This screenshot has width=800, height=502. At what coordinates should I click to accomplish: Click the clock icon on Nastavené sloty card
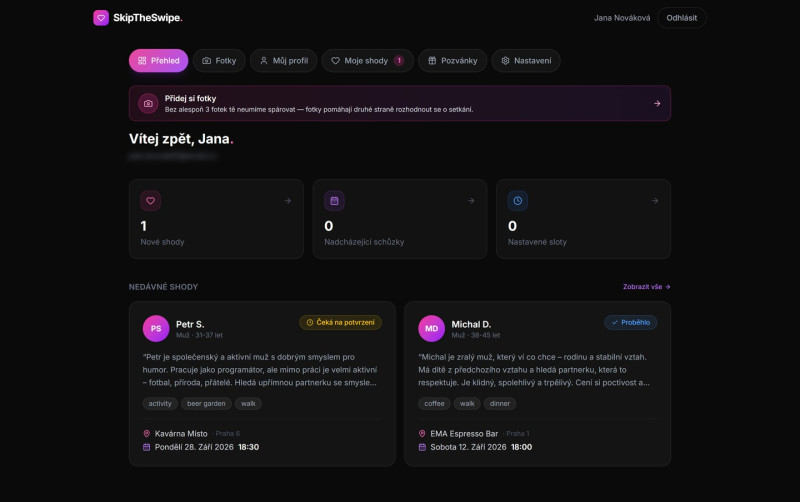pyautogui.click(x=518, y=201)
